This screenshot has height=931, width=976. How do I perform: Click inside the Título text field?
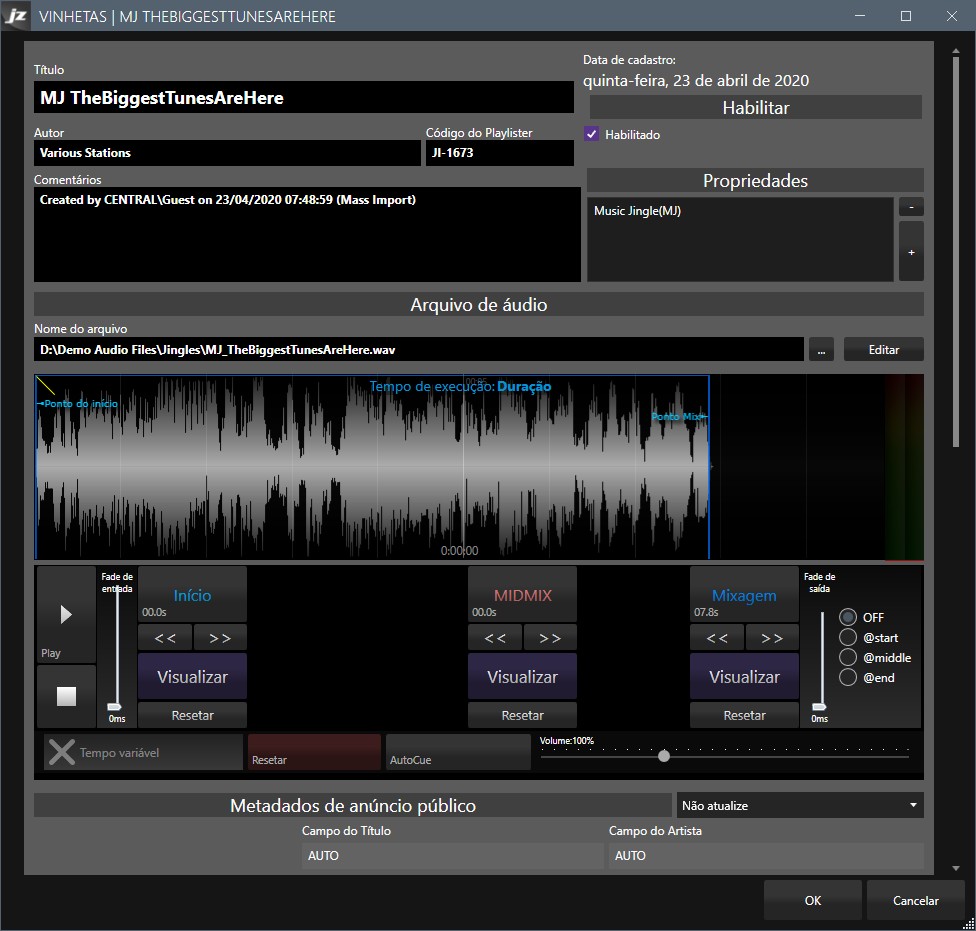pos(300,97)
